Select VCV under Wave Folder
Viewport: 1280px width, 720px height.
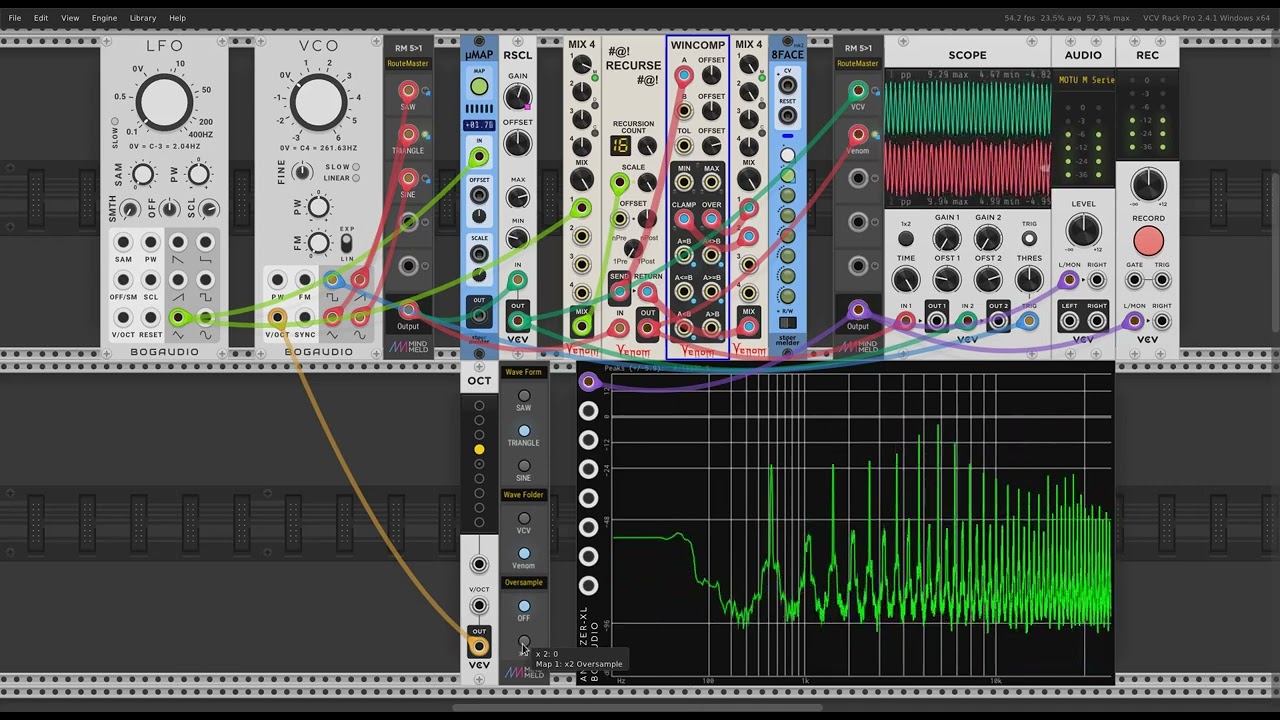tap(524, 519)
